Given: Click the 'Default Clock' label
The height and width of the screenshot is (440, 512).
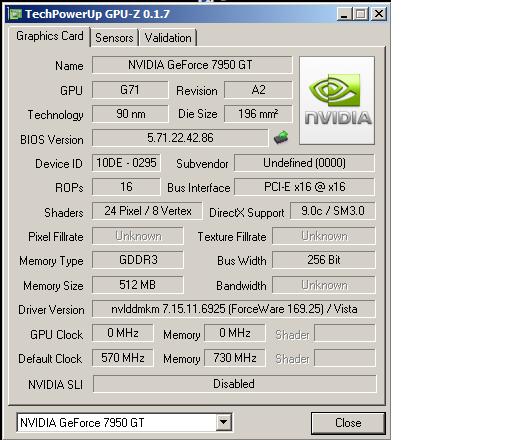Looking at the screenshot, I should [50, 359].
